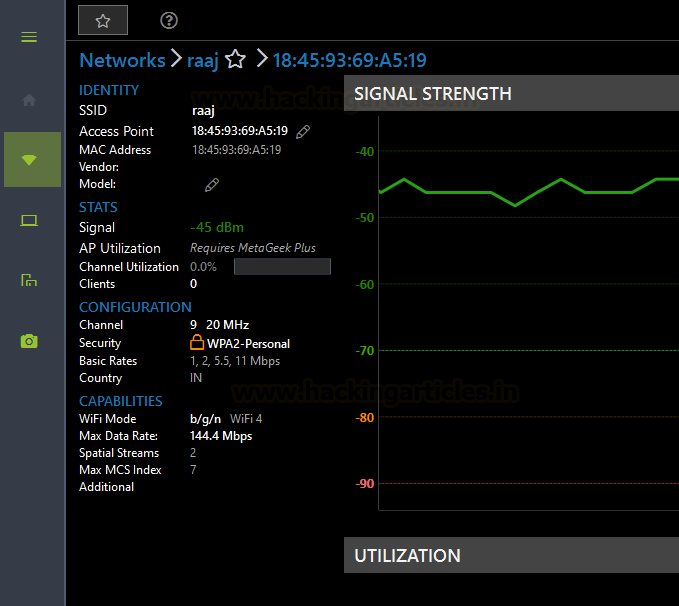The height and width of the screenshot is (606, 679).
Task: Navigate to Networks breadcrumb
Action: pyautogui.click(x=123, y=60)
